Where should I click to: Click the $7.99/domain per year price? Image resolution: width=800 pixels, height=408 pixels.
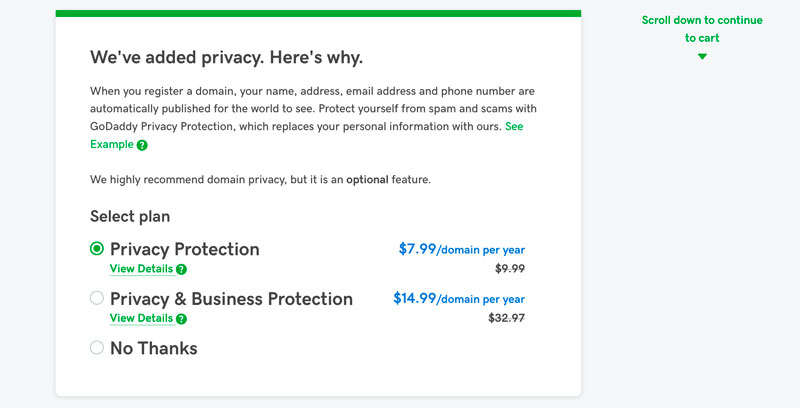tap(461, 249)
